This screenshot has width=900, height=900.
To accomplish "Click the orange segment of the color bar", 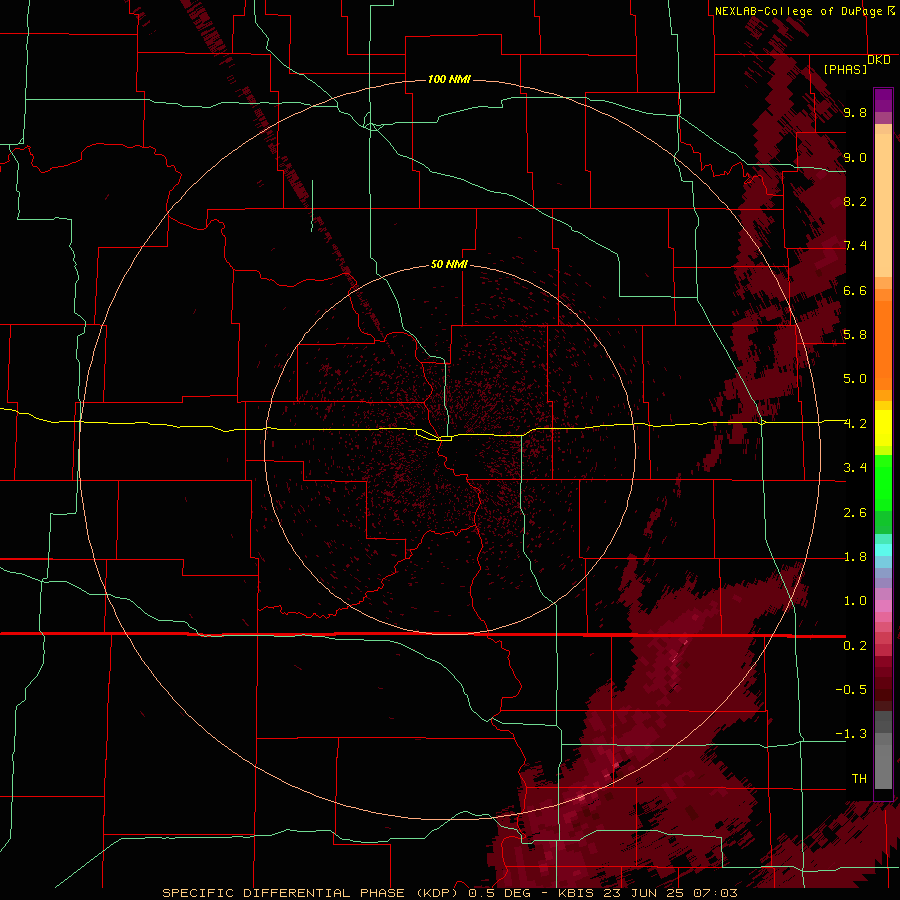I will pyautogui.click(x=883, y=346).
